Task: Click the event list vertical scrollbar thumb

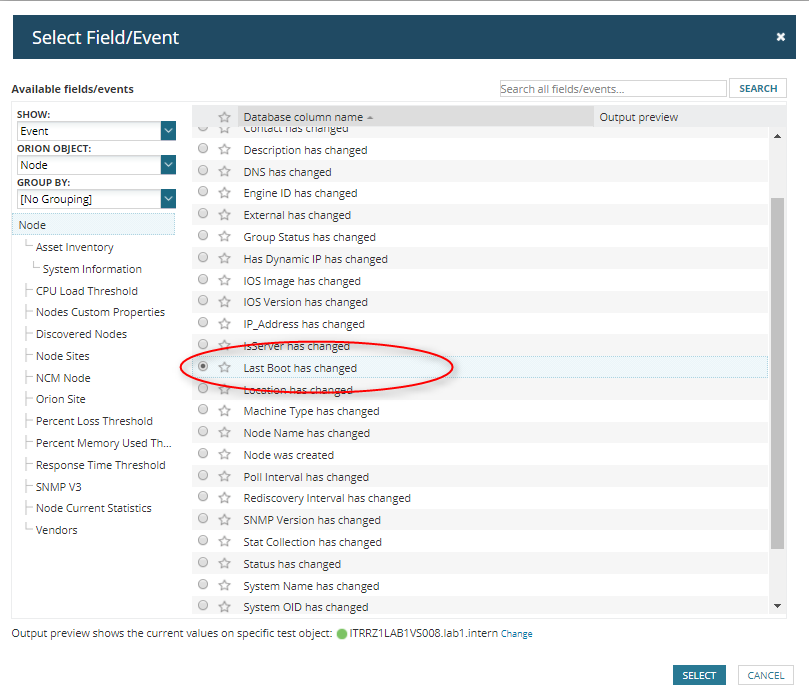Action: (777, 373)
